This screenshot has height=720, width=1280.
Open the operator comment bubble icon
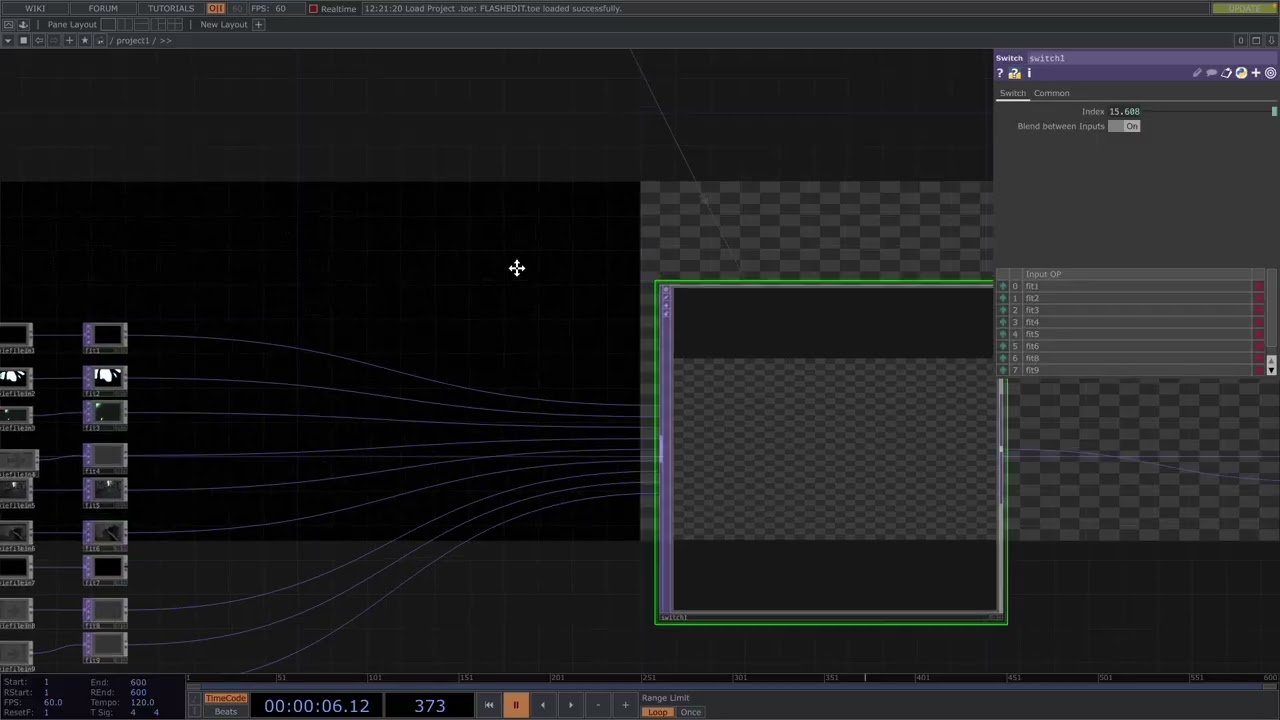[x=1212, y=73]
